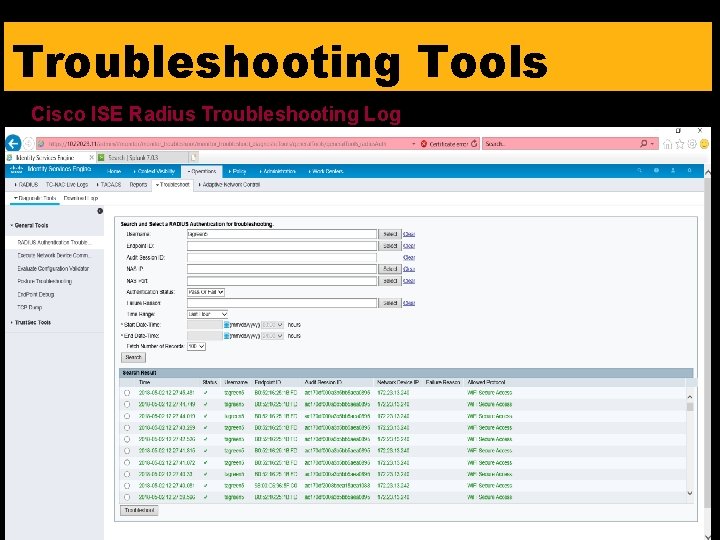
Task: Open the Home menu in ISE
Action: pos(114,171)
